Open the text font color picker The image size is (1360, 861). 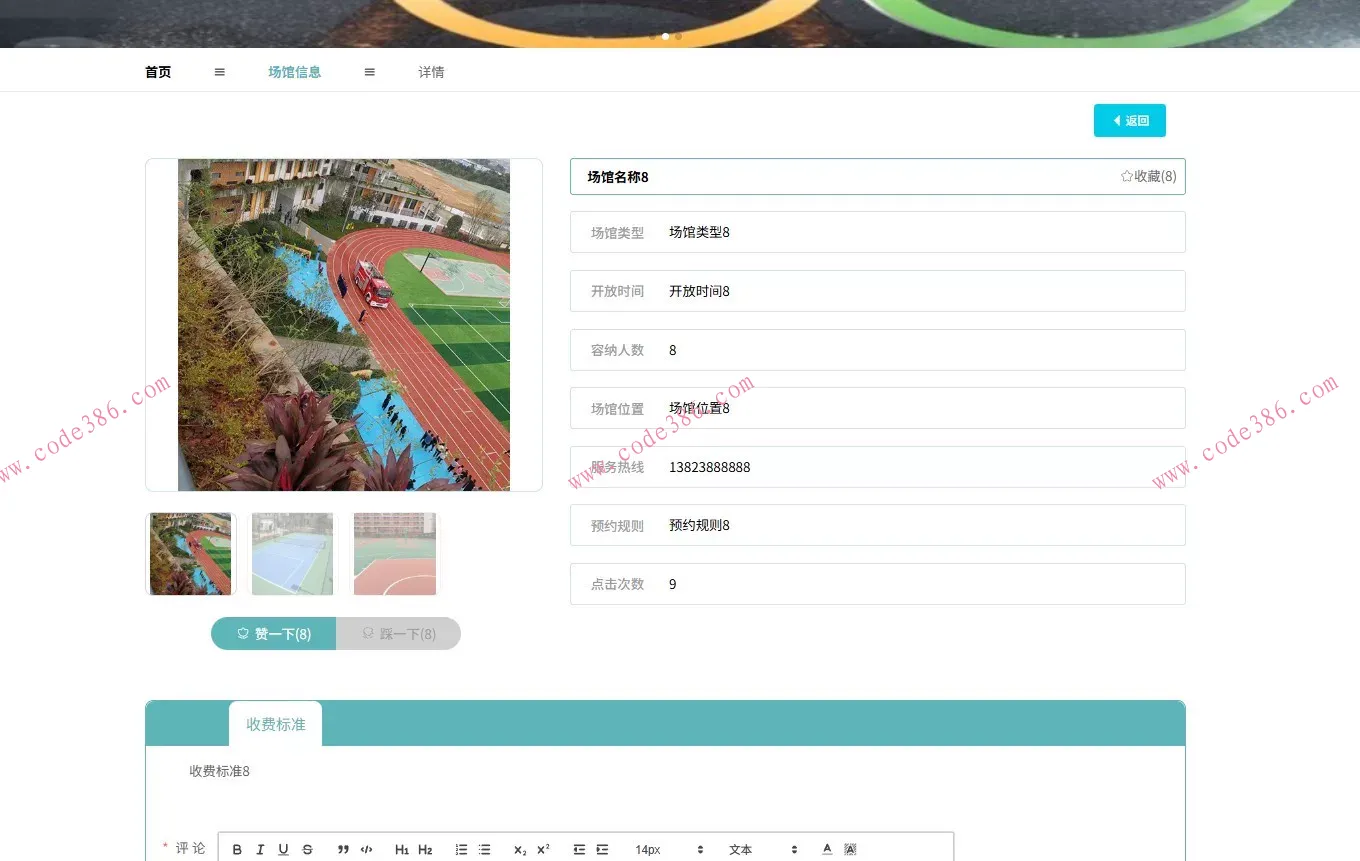point(827,850)
